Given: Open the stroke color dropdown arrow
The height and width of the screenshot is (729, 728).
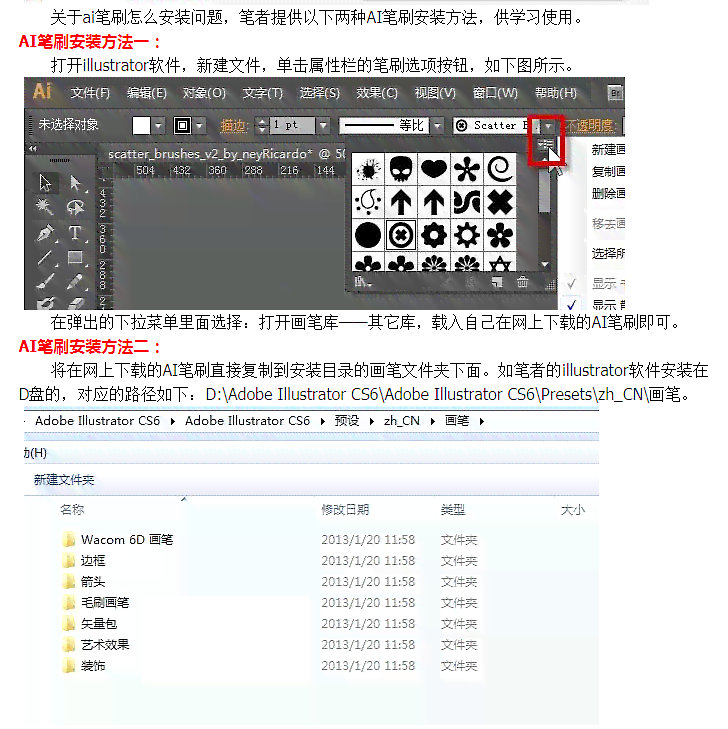Looking at the screenshot, I should point(200,126).
